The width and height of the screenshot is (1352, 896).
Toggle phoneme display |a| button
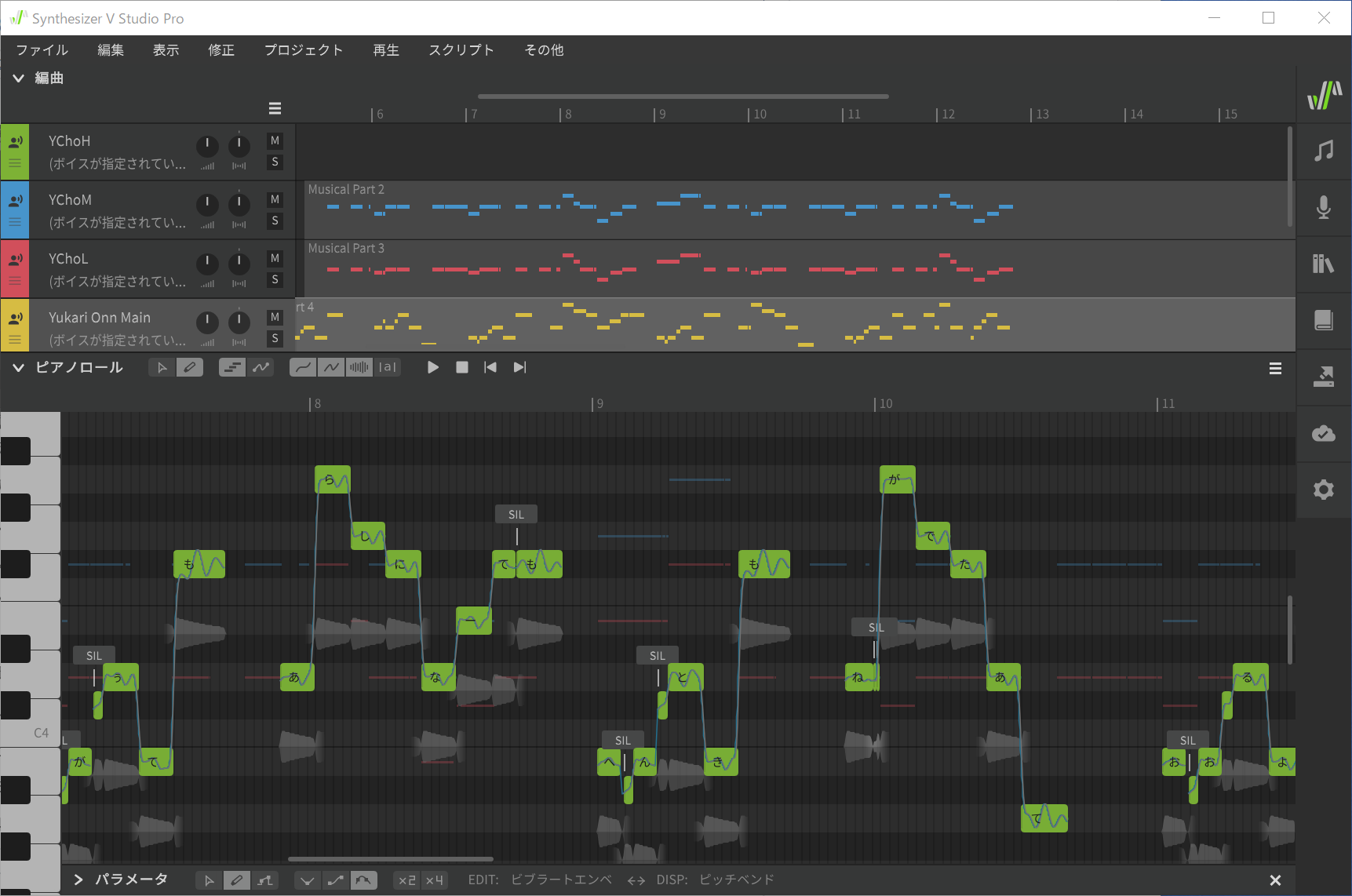click(x=388, y=367)
